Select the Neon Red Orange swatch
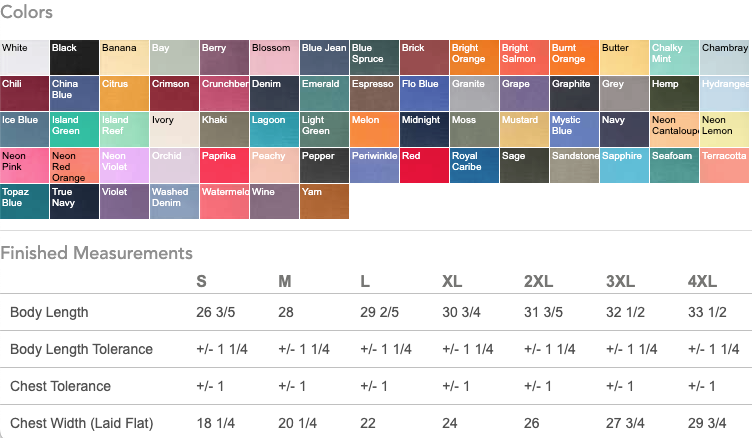The image size is (752, 438). point(74,165)
